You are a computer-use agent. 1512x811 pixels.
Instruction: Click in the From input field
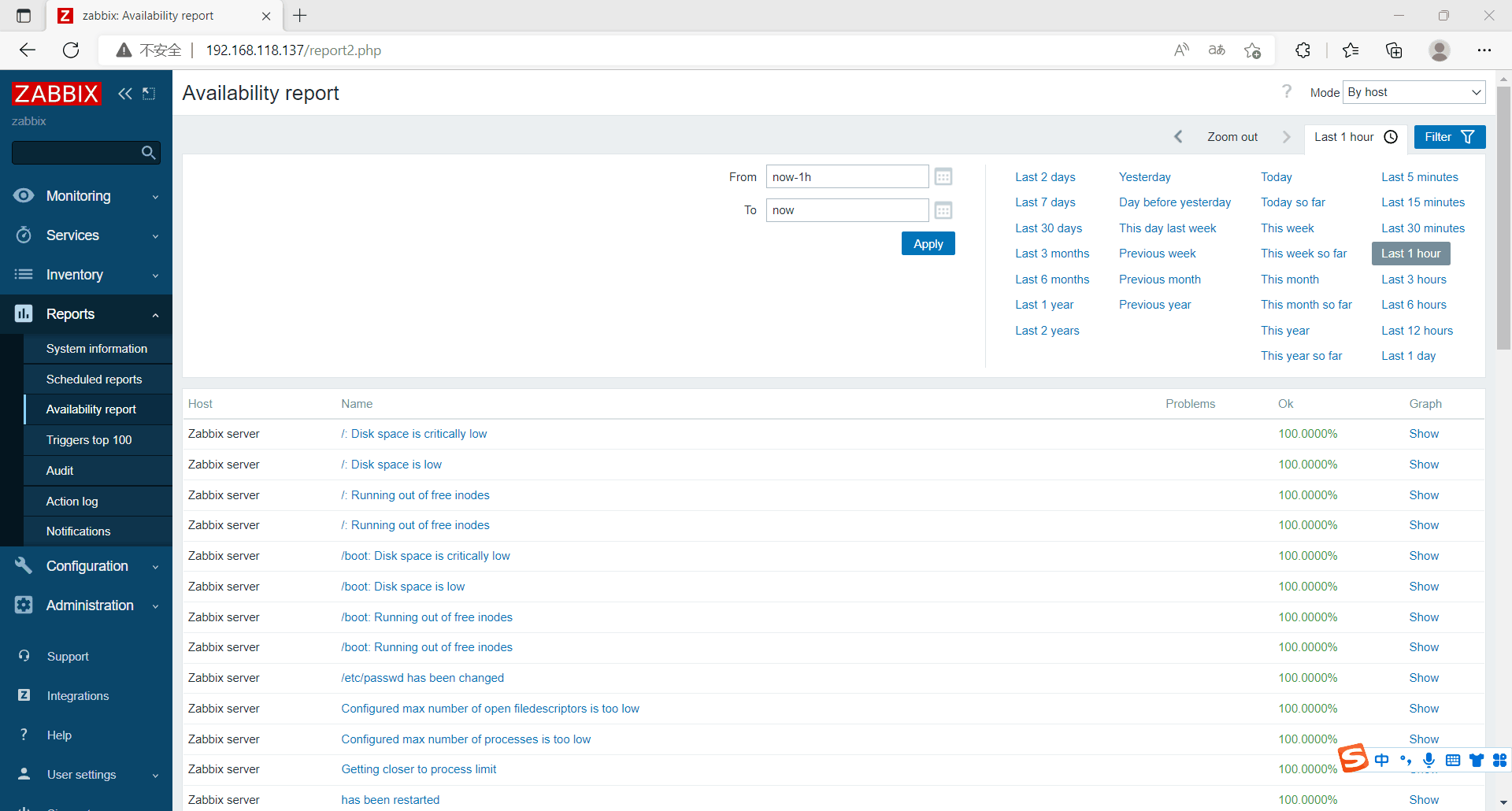pyautogui.click(x=847, y=177)
